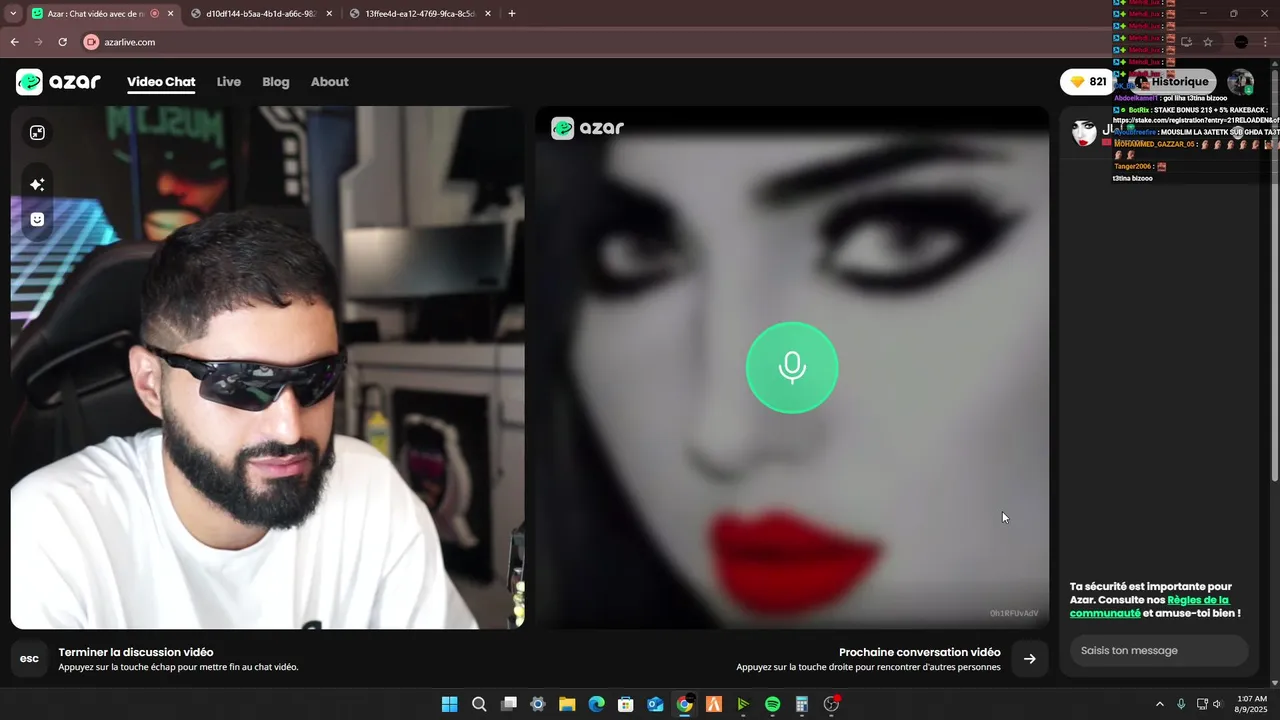Open the user profile avatar in header

(1240, 82)
